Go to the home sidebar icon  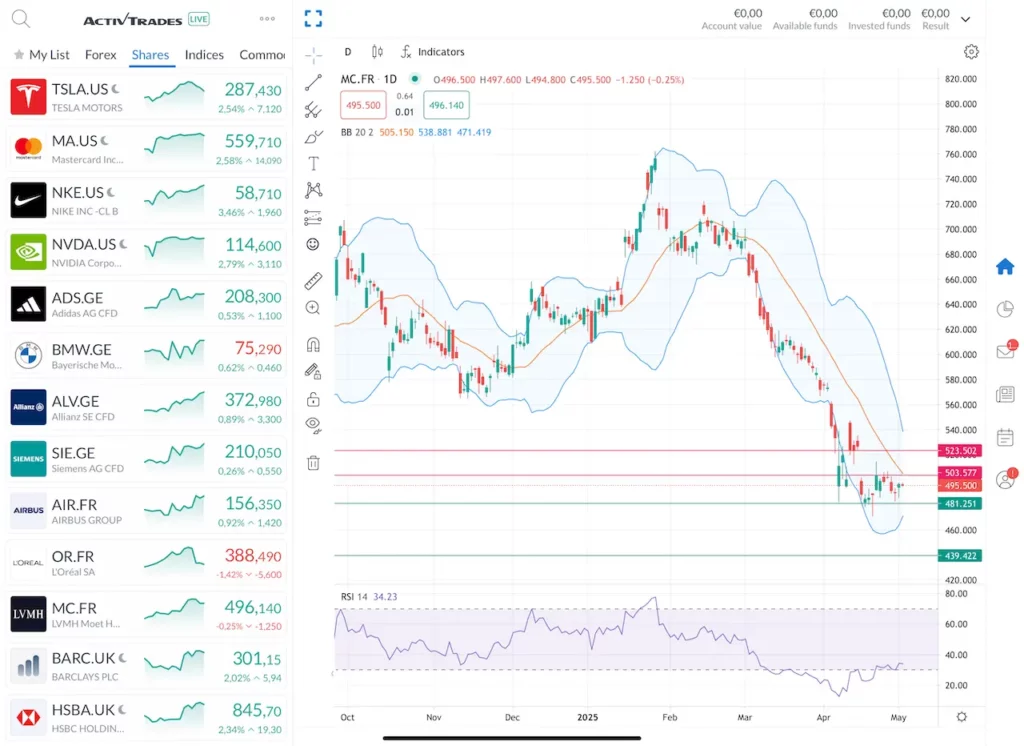[x=1005, y=267]
